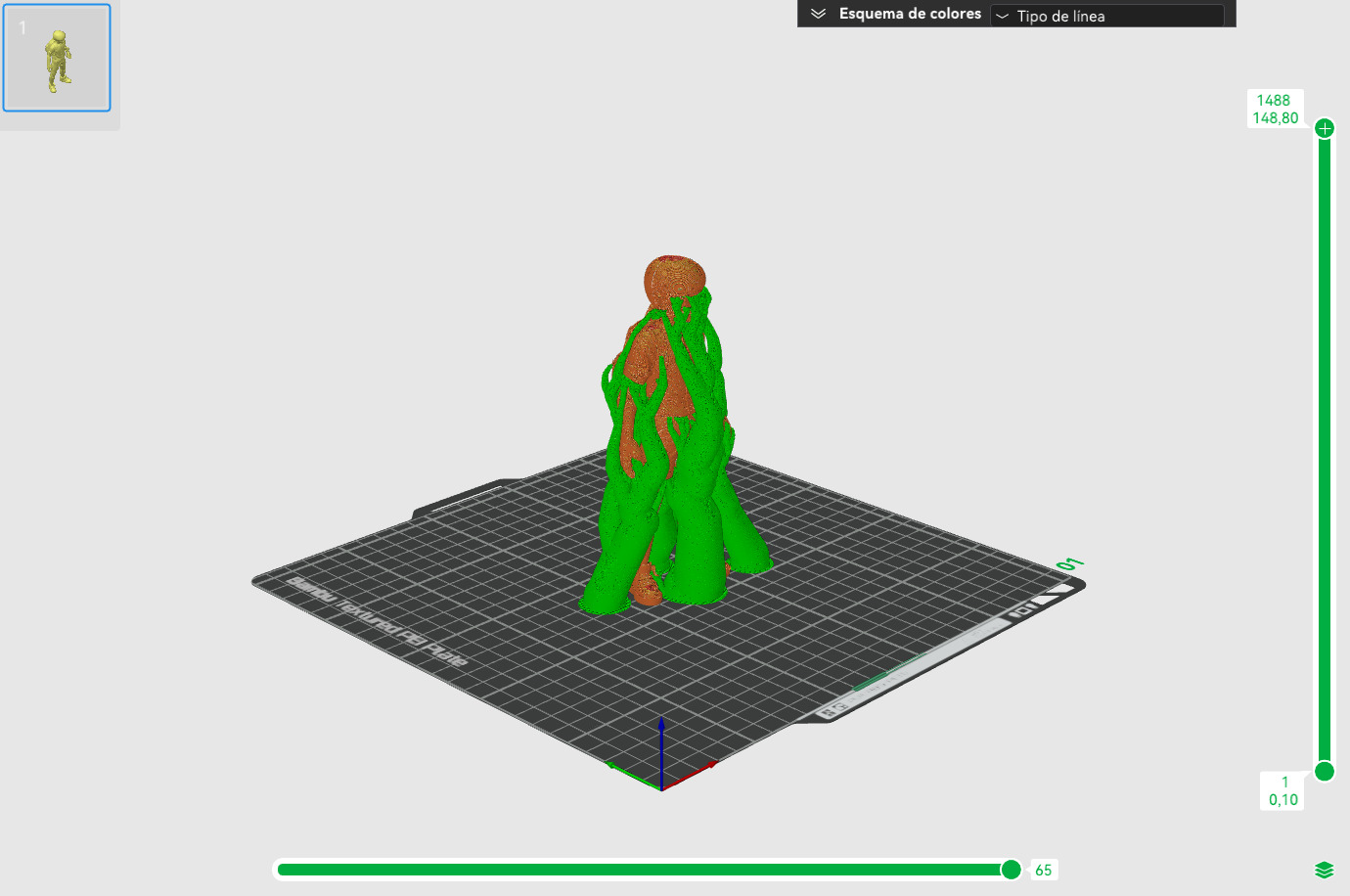The height and width of the screenshot is (896, 1350).
Task: Click the top layer slider plus handle
Action: [1325, 128]
